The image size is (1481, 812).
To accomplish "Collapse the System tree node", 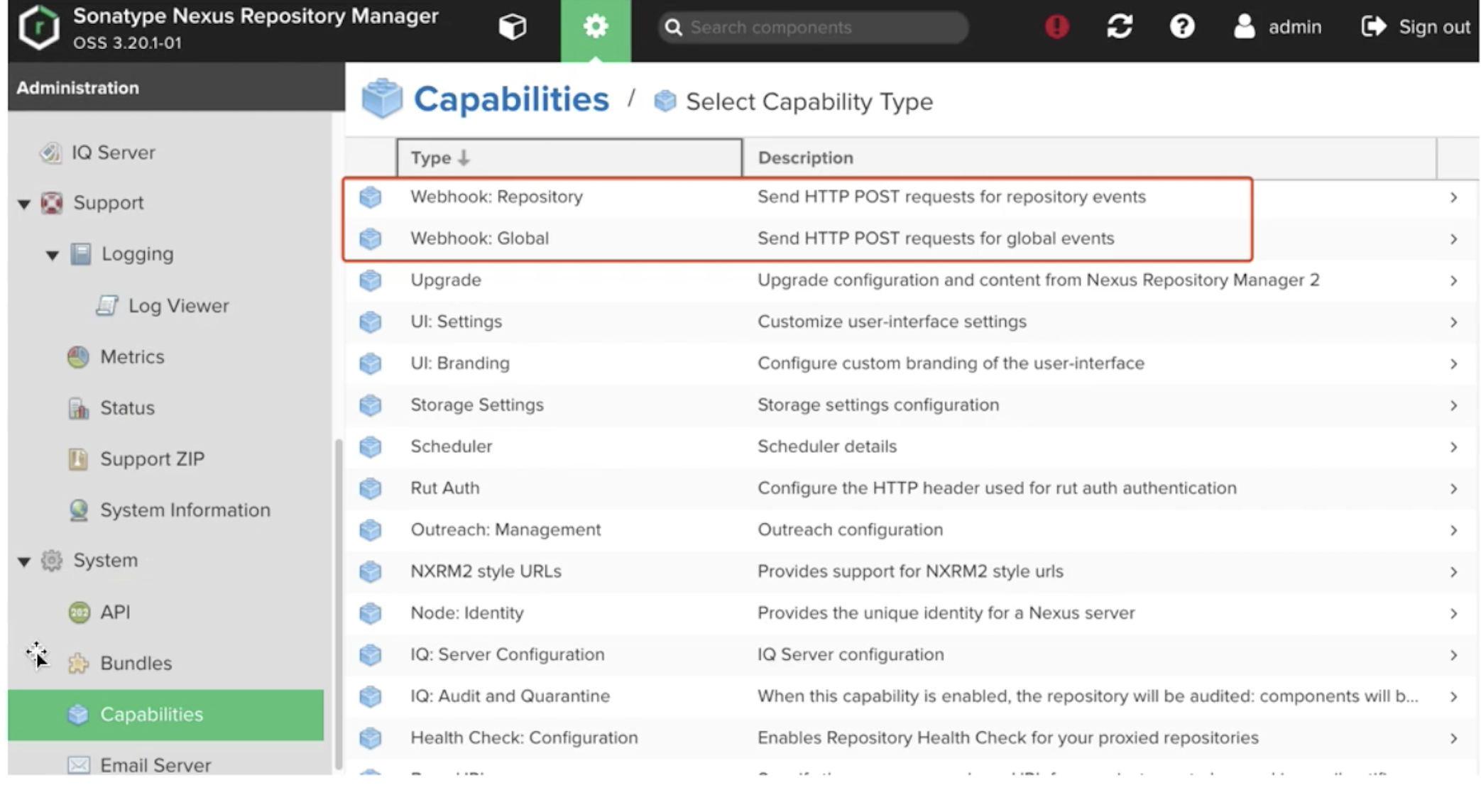I will (24, 561).
